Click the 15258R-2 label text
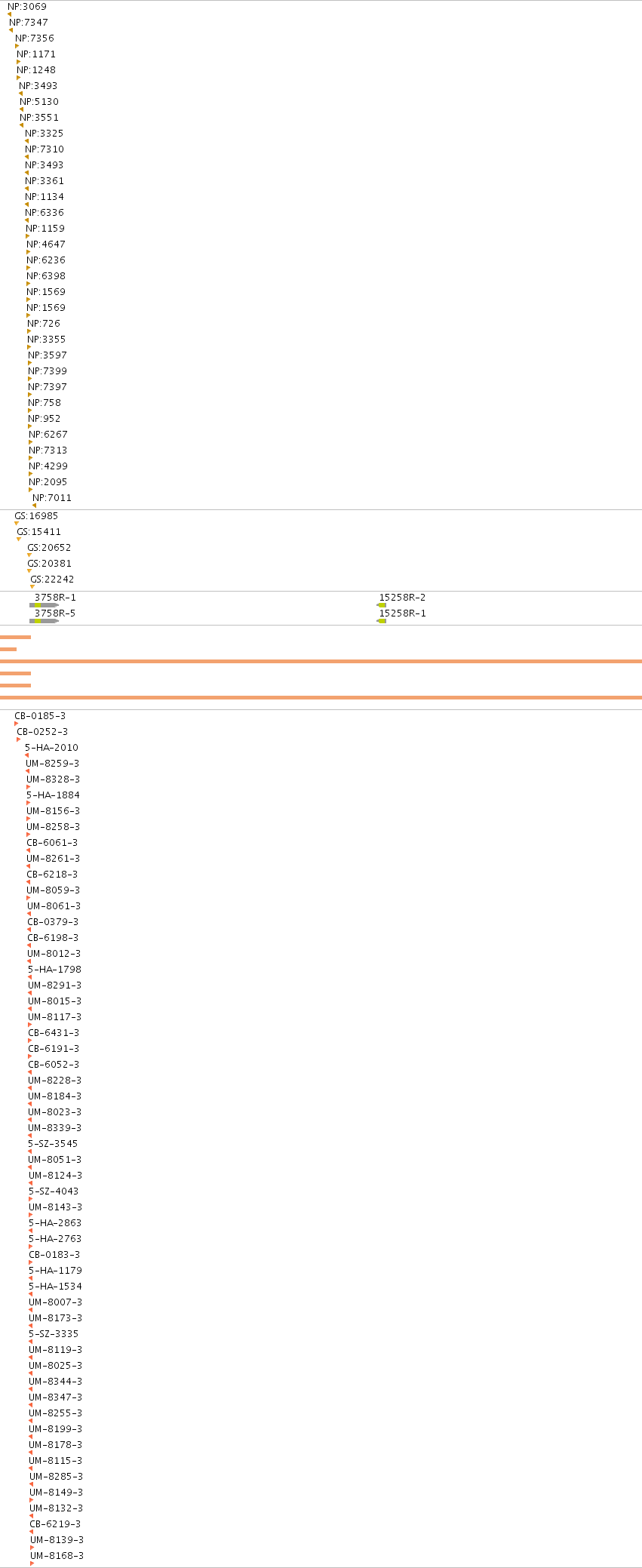This screenshot has width=642, height=1568. point(403,598)
